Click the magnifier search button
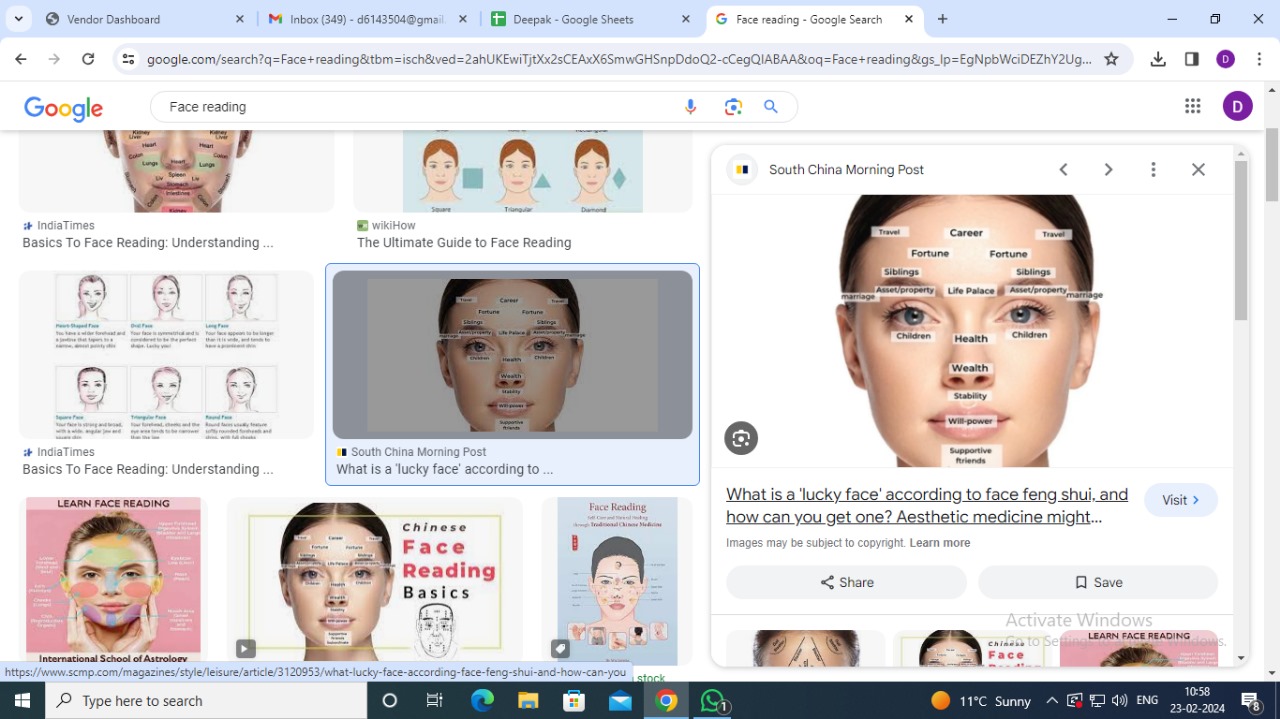1280x719 pixels. pos(771,107)
